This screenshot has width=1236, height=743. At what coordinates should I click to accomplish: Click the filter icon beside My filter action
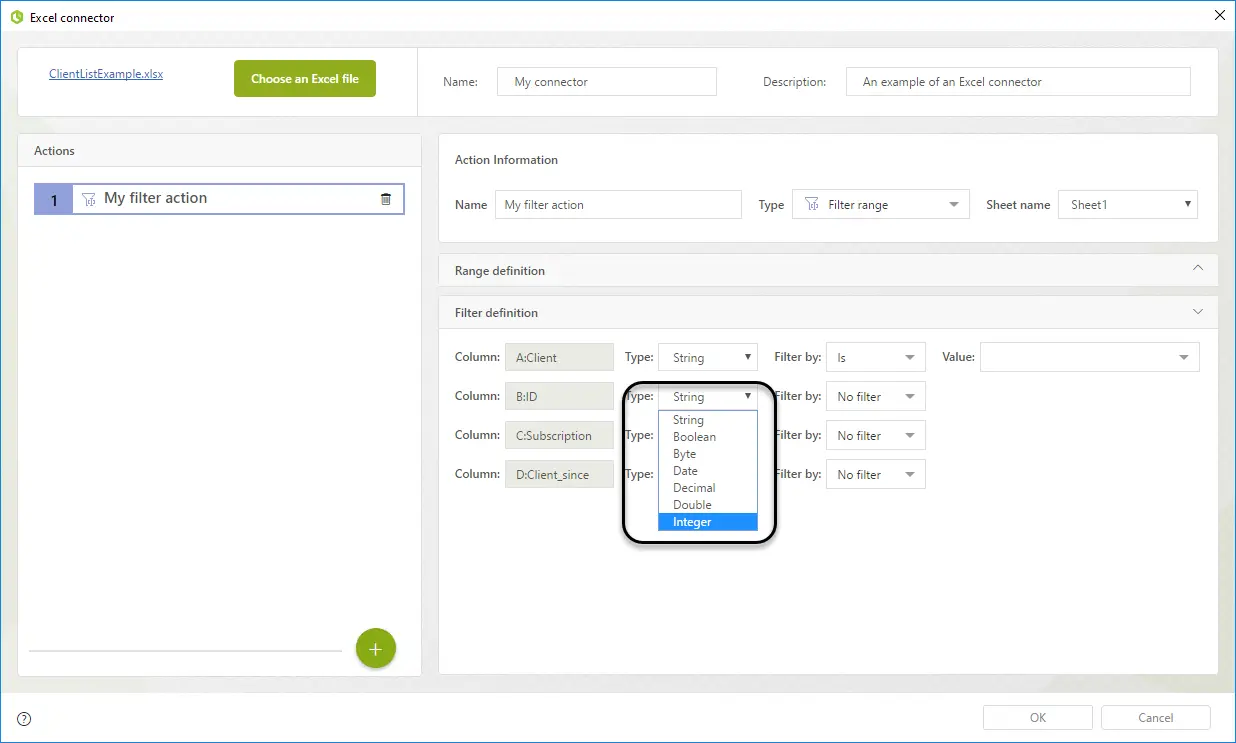pos(89,199)
